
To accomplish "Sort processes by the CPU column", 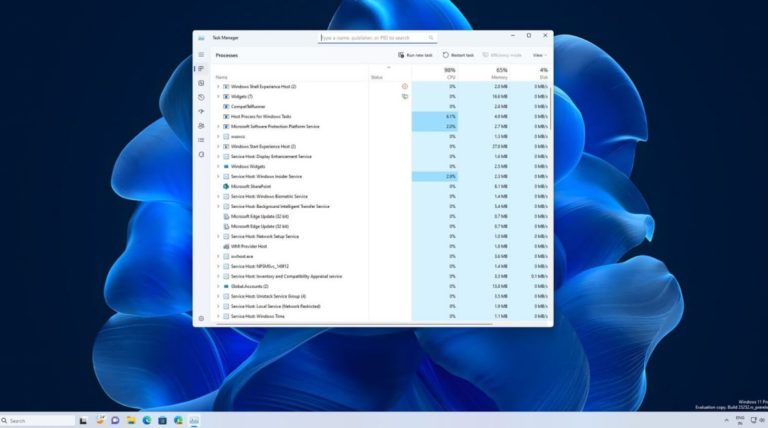I will point(450,73).
